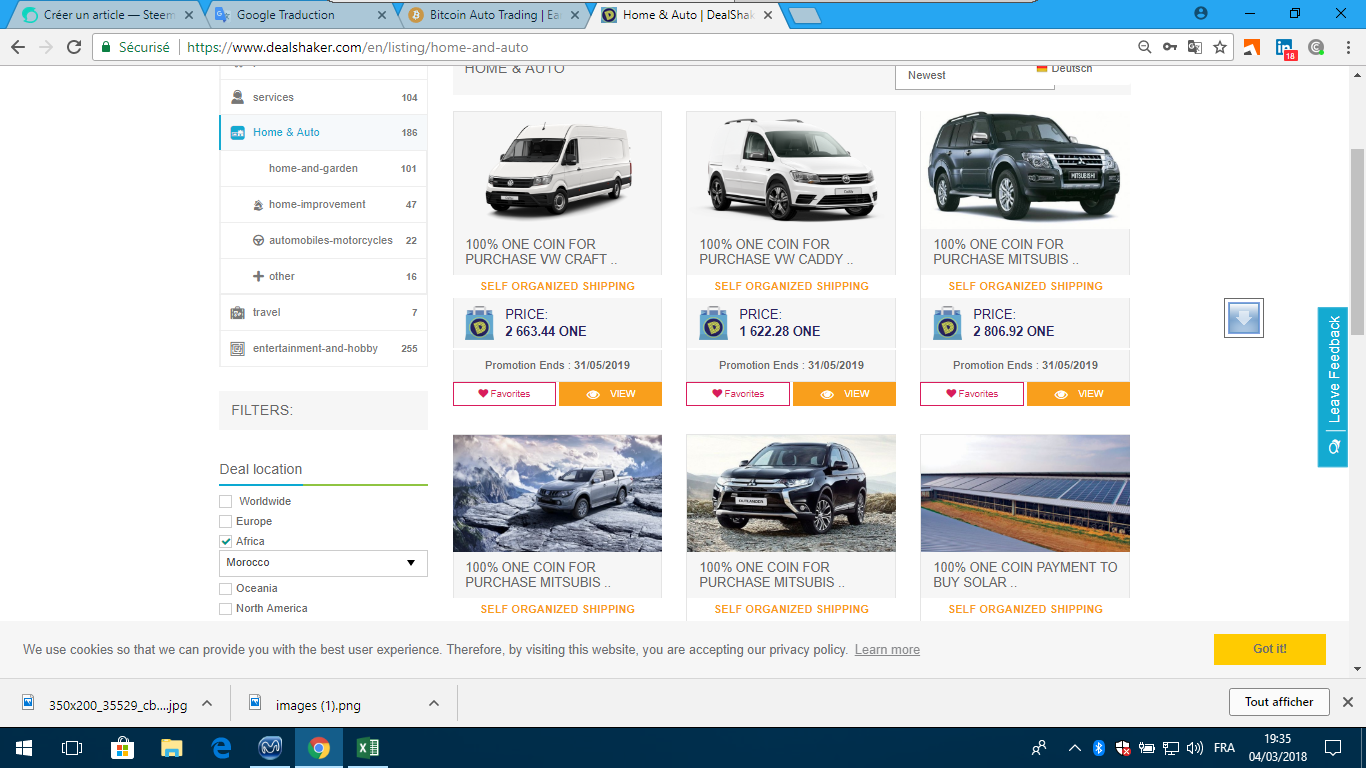This screenshot has height=768, width=1366.
Task: Reload the page with the refresh icon
Action: coord(74,47)
